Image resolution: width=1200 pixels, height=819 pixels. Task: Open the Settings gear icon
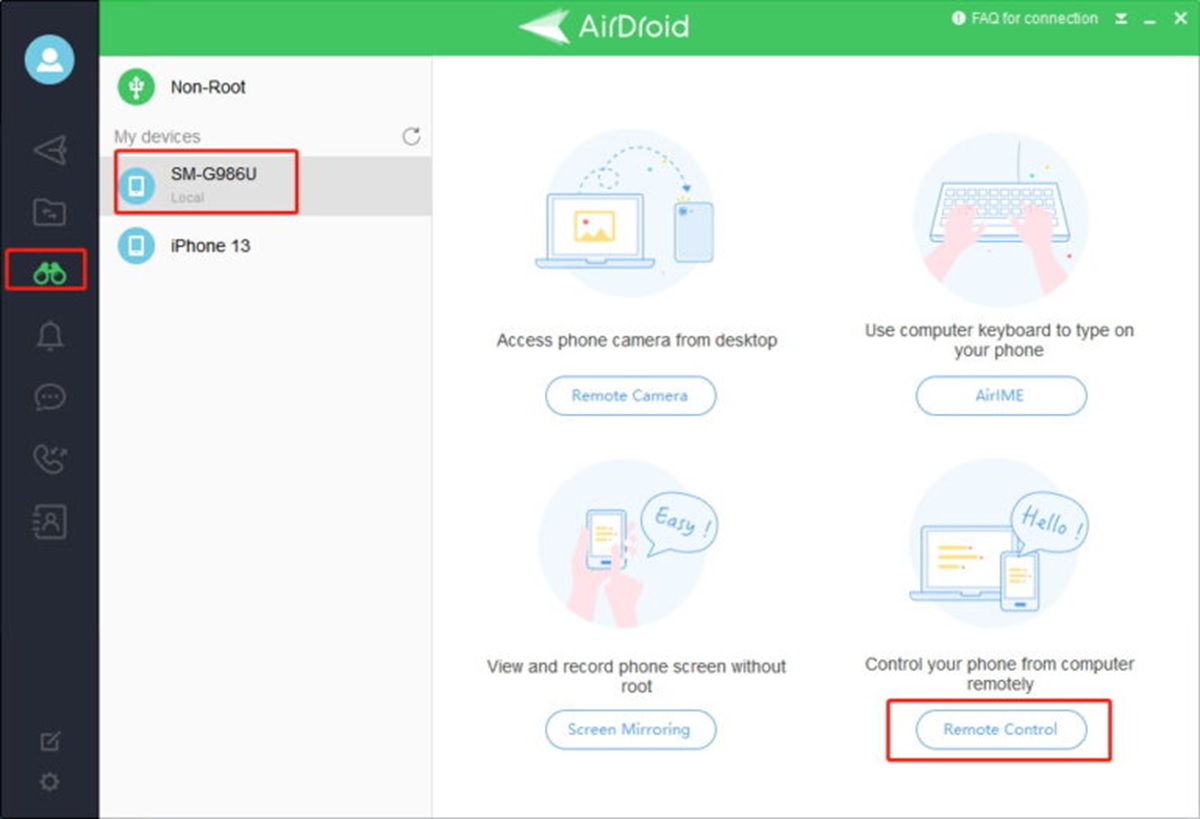[49, 781]
